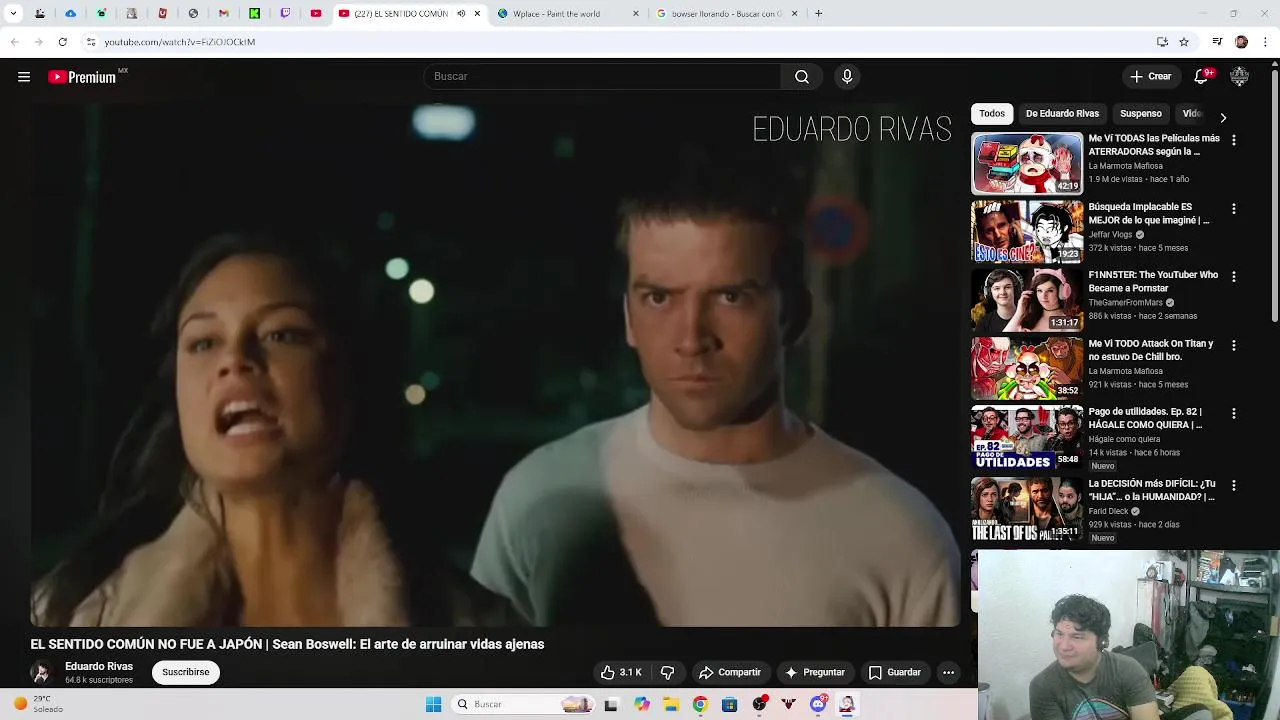Open YouTube notifications bell
The height and width of the screenshot is (720, 1280).
pos(1202,76)
